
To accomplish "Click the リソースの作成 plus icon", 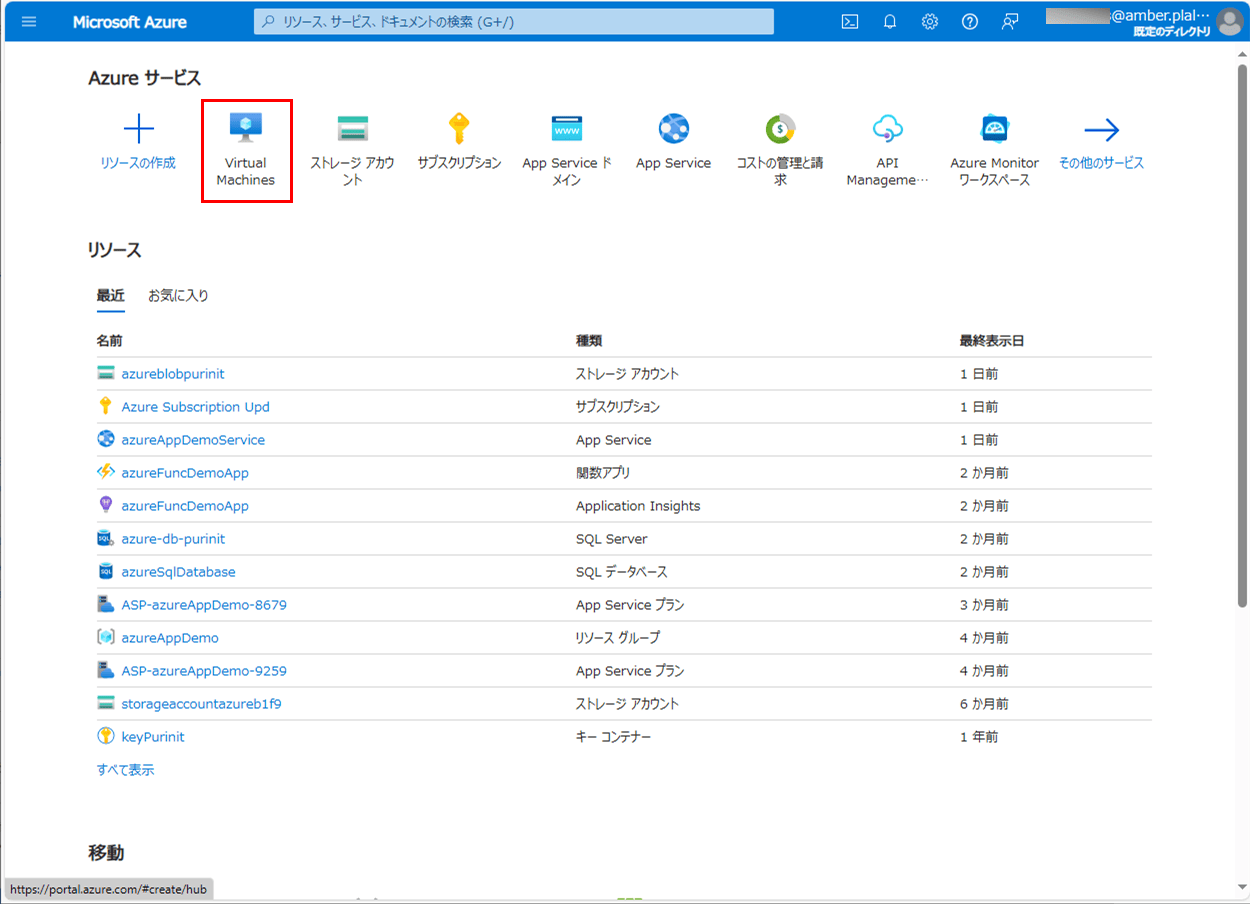I will [138, 129].
